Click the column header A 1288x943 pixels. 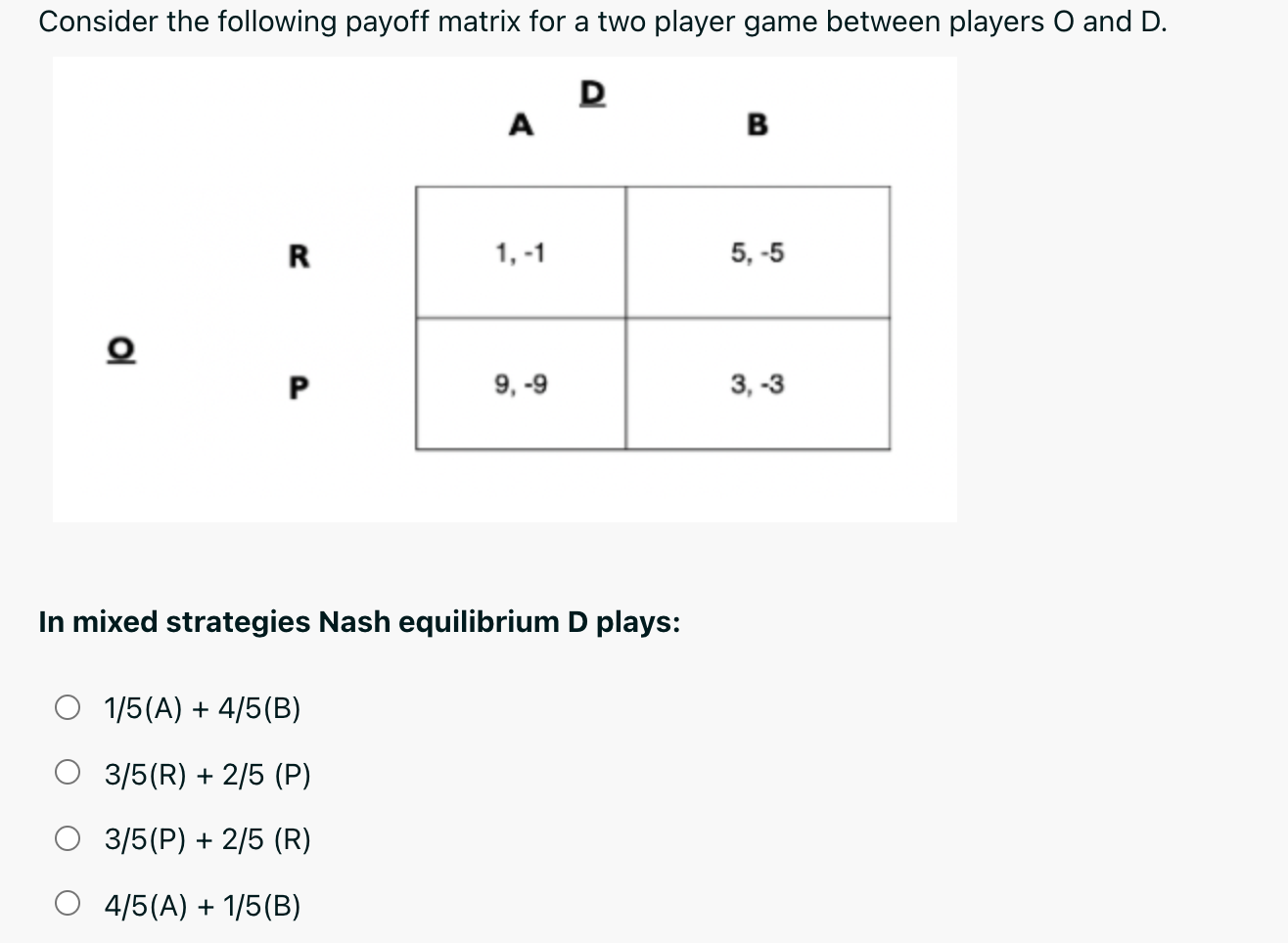pyautogui.click(x=520, y=125)
